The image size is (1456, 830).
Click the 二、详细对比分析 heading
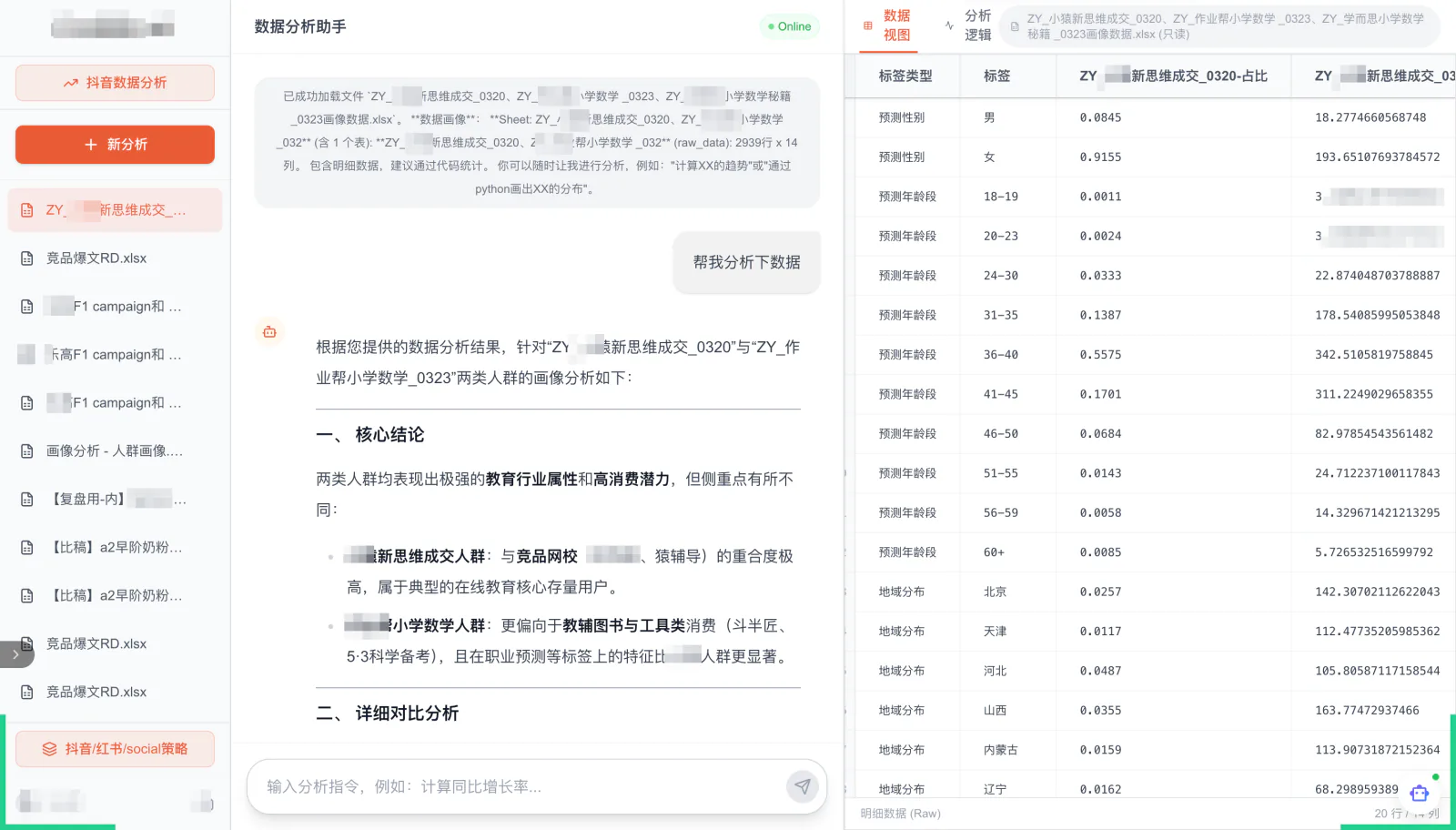pyautogui.click(x=388, y=714)
